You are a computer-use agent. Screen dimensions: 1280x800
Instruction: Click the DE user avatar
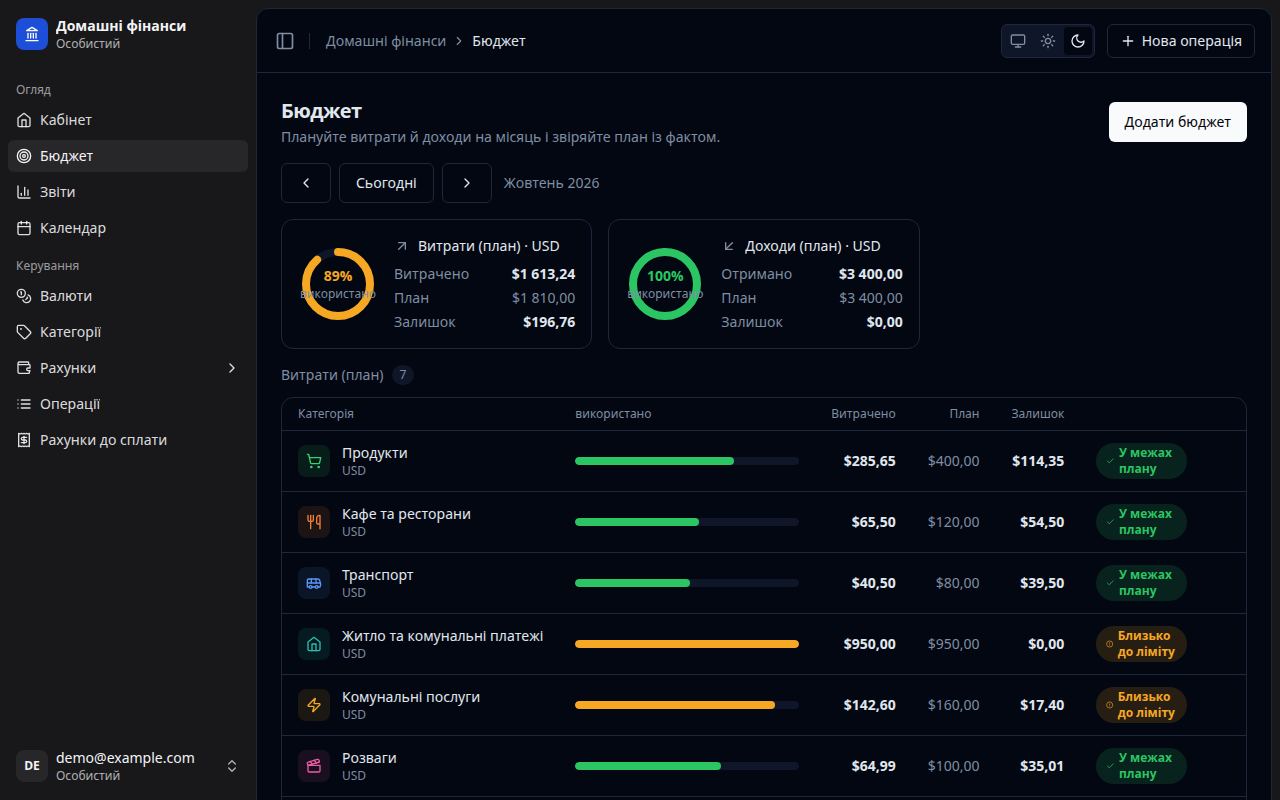pyautogui.click(x=32, y=766)
